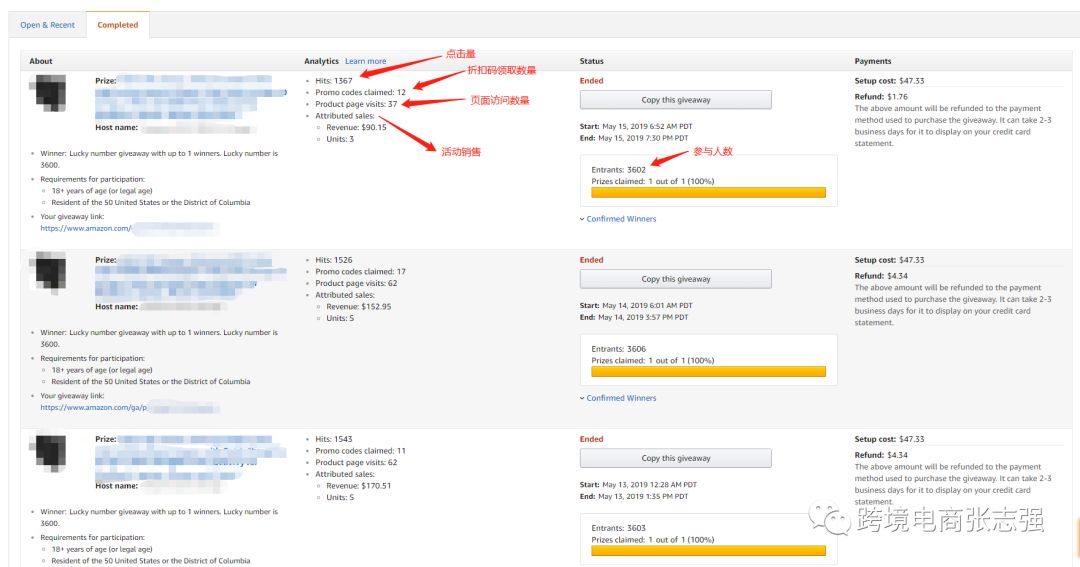The height and width of the screenshot is (567, 1080).
Task: Select 'Refund: $1.76' text
Action: 881,96
